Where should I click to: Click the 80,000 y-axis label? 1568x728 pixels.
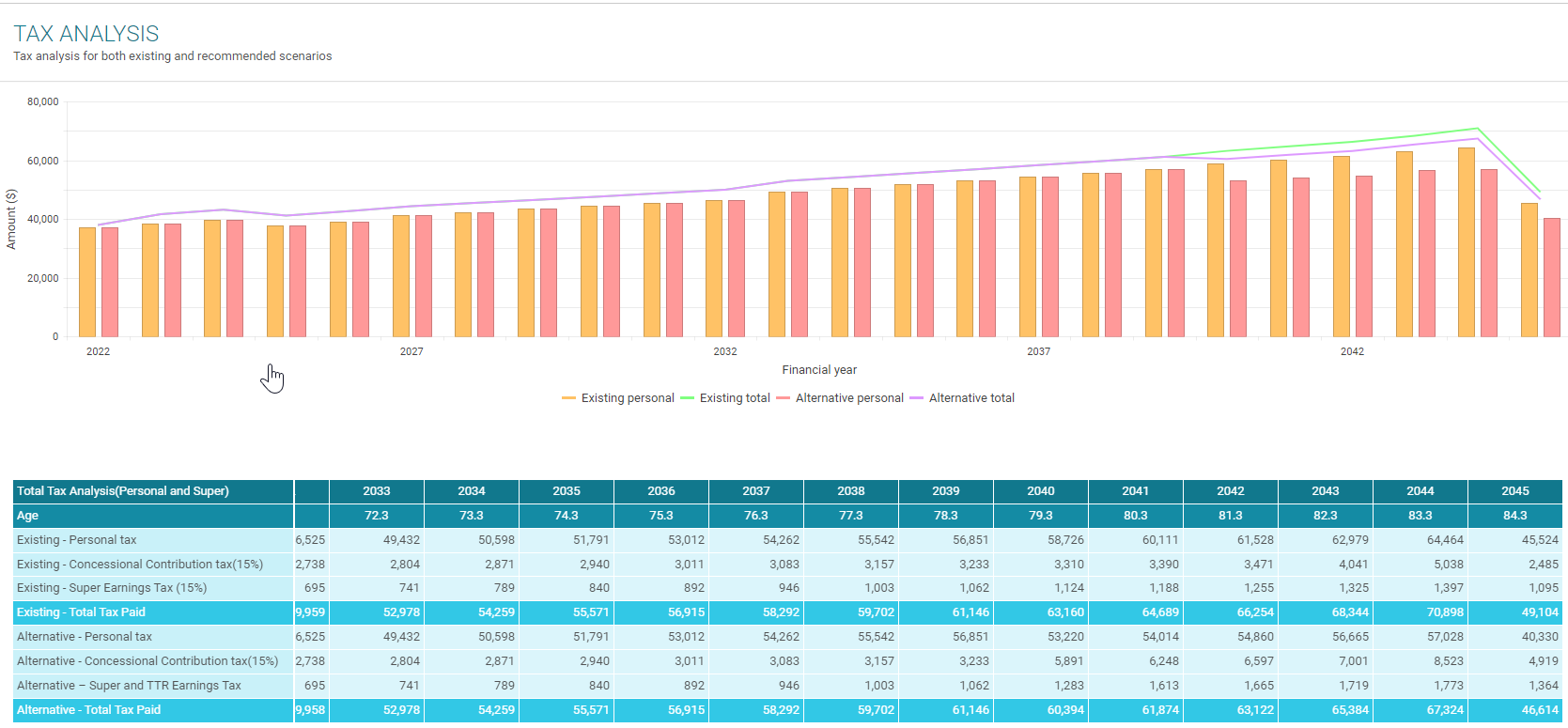(42, 101)
